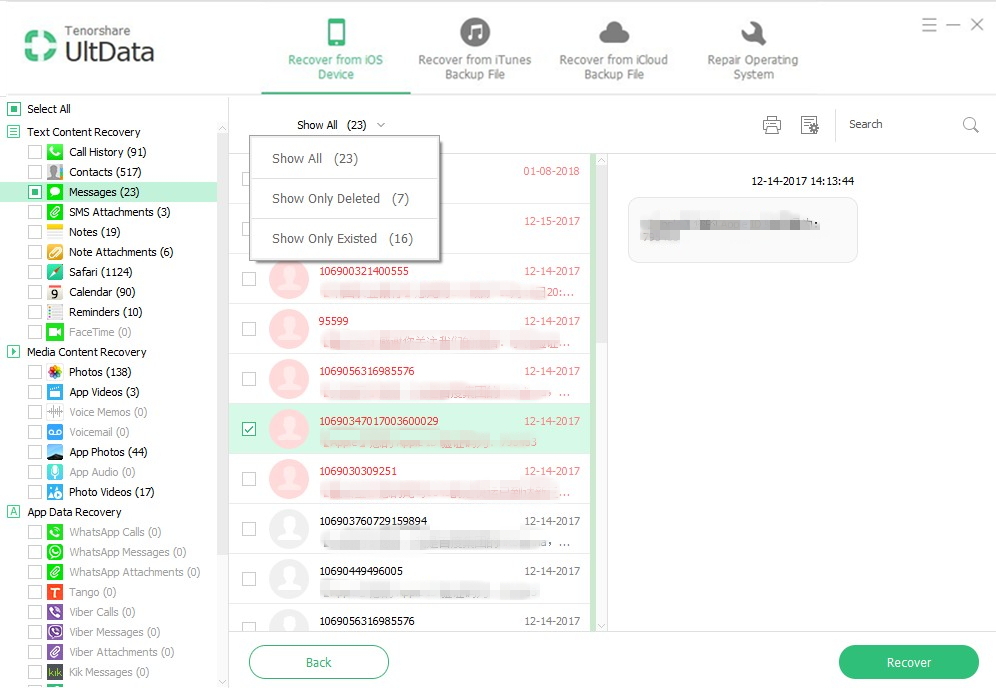This screenshot has width=996, height=688.
Task: Click the SMS Attachments paperclip icon
Action: click(x=55, y=212)
